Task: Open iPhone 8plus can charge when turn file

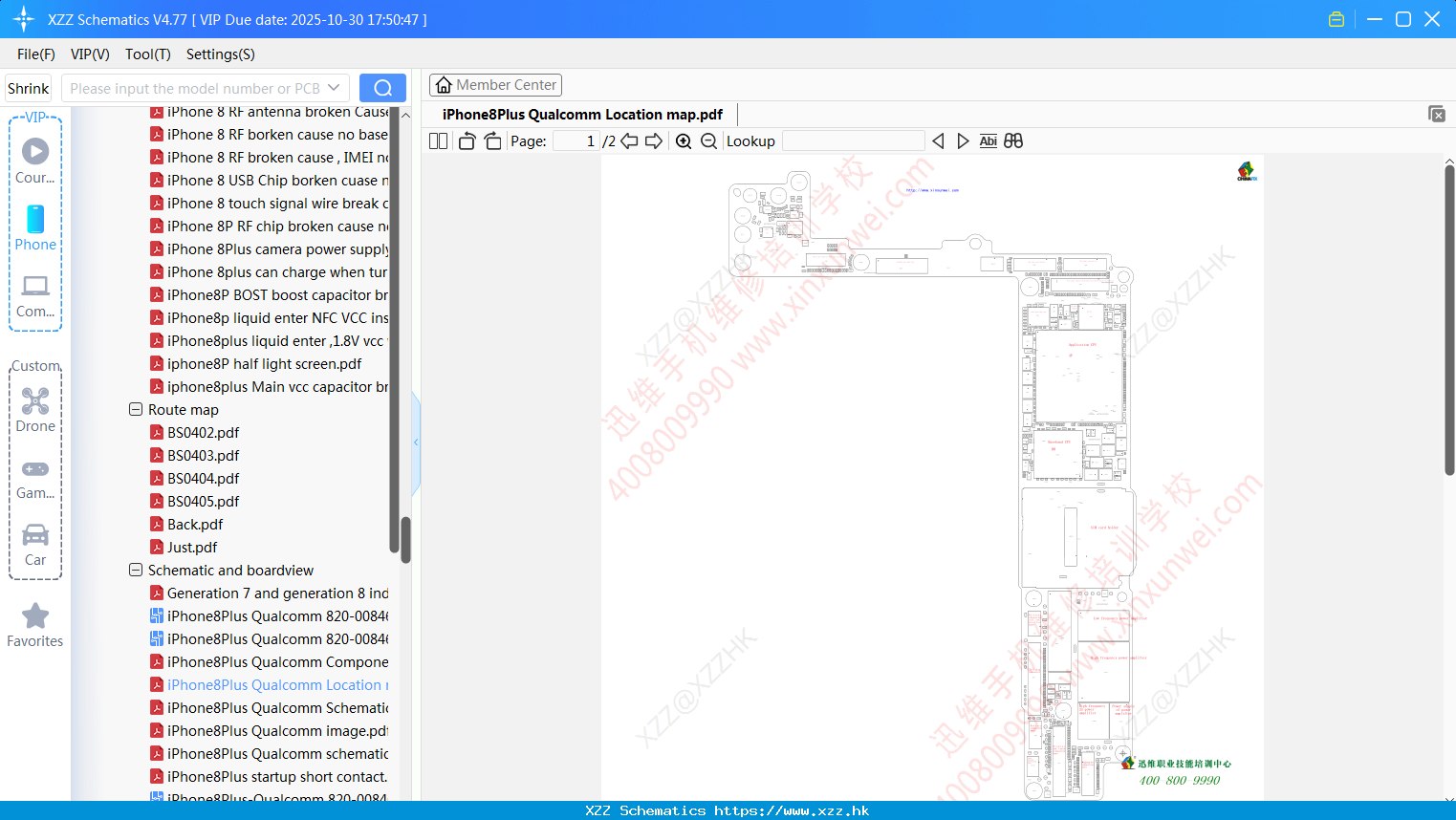Action: (270, 271)
